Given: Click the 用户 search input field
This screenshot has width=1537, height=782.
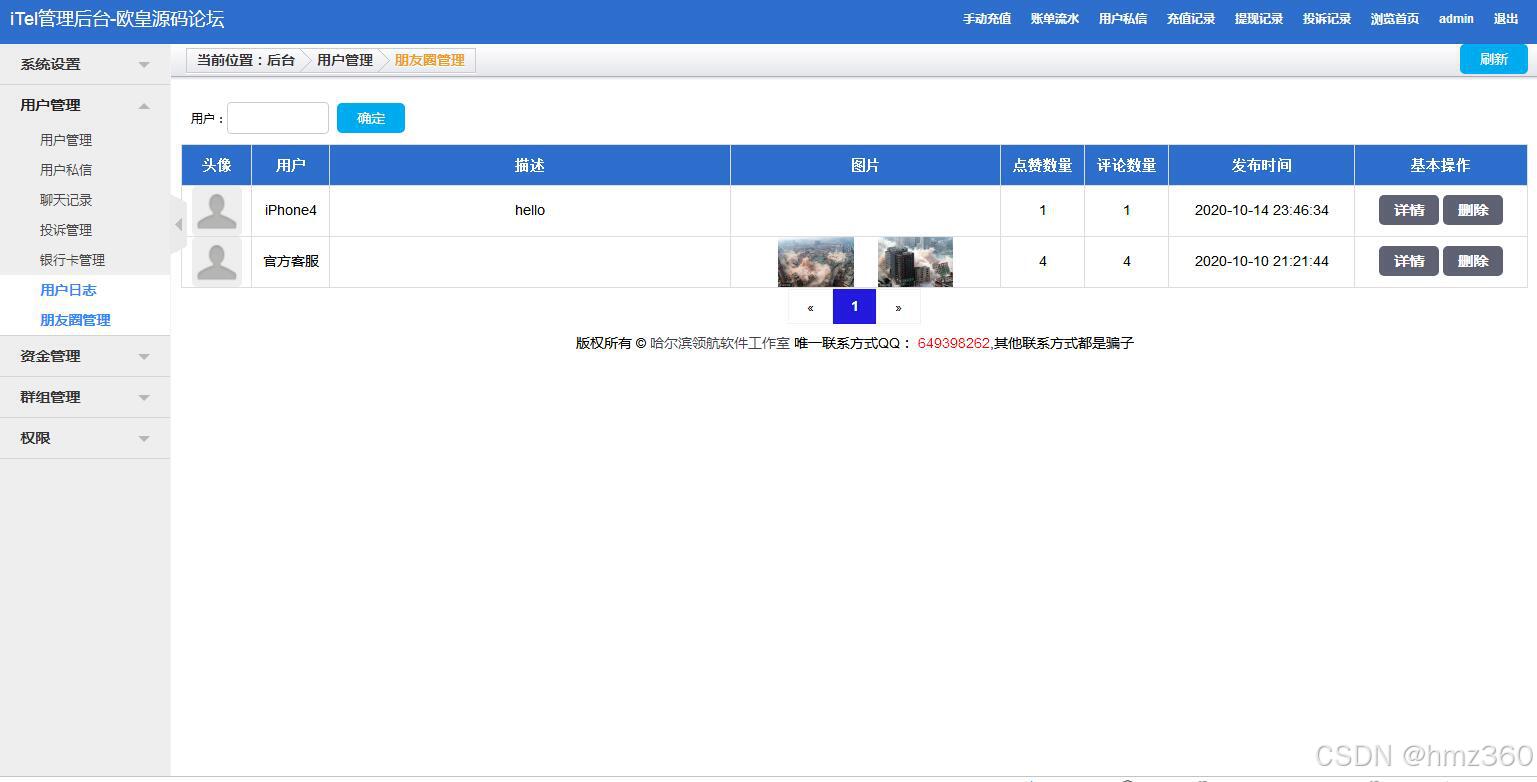Looking at the screenshot, I should pos(278,117).
